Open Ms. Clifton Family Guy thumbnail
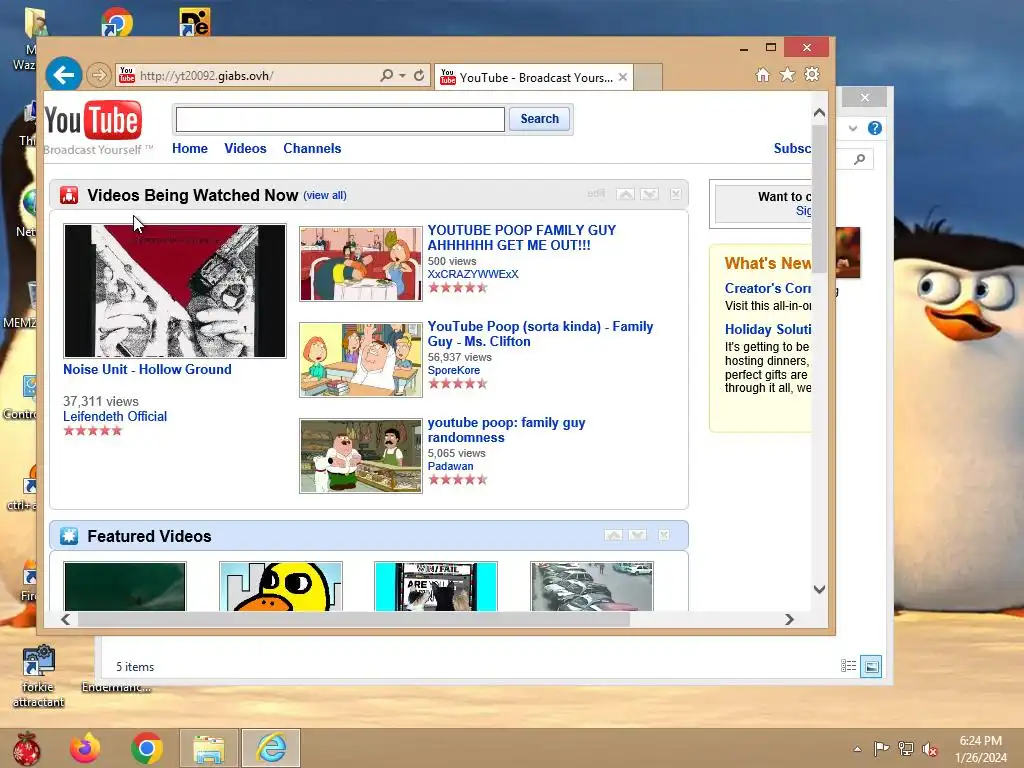The width and height of the screenshot is (1024, 768). click(x=360, y=360)
